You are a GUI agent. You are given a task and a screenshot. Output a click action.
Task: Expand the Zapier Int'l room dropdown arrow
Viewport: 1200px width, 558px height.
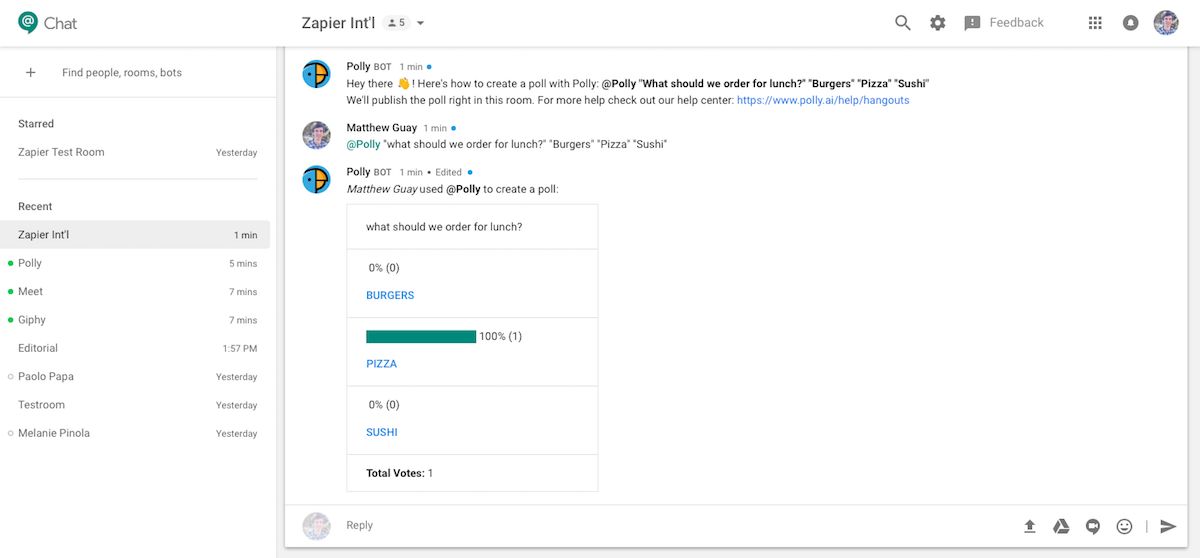coord(421,23)
